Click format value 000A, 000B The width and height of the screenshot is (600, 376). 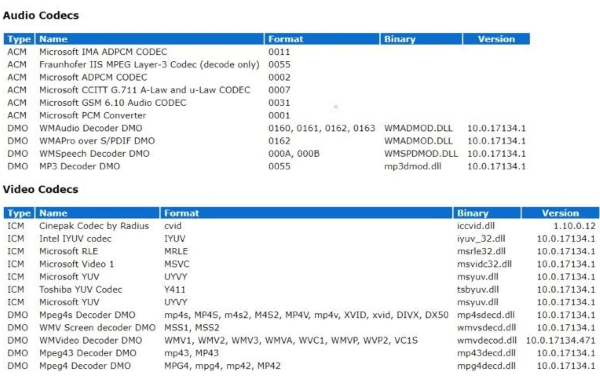293,154
